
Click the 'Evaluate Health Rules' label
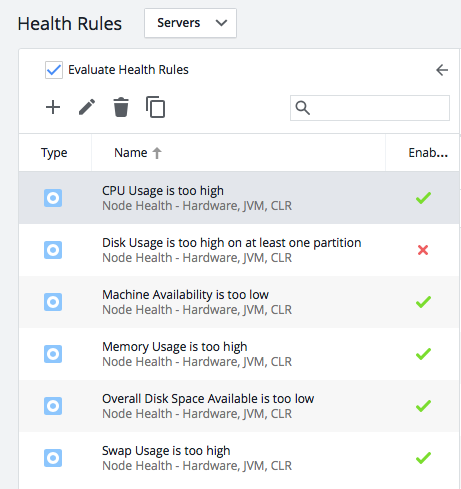pos(128,70)
